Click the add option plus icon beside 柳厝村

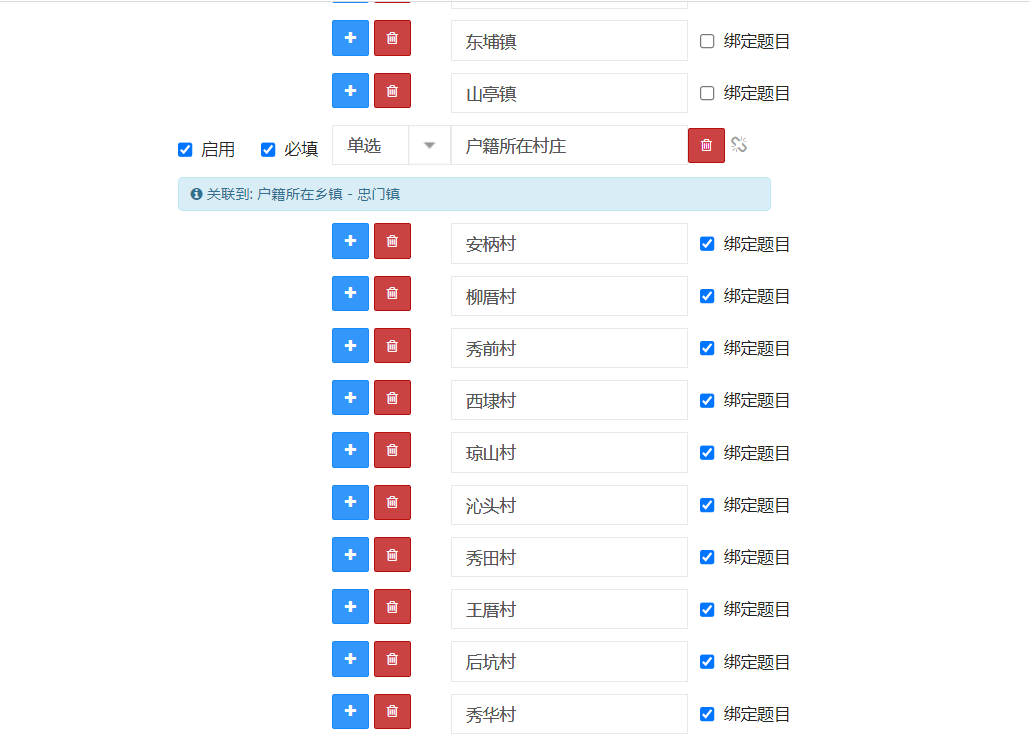[349, 293]
